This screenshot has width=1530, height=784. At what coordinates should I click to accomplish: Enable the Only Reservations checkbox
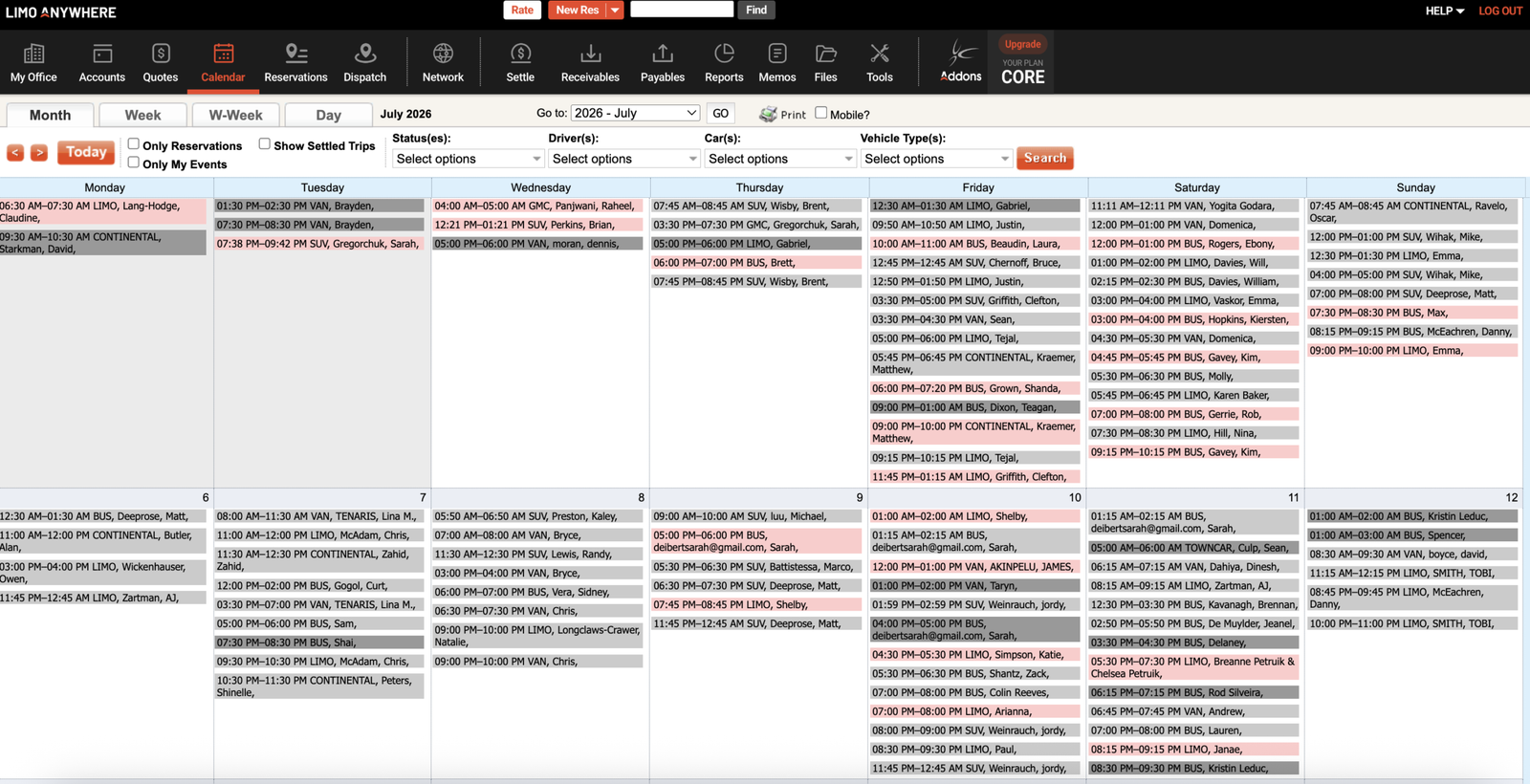[134, 144]
